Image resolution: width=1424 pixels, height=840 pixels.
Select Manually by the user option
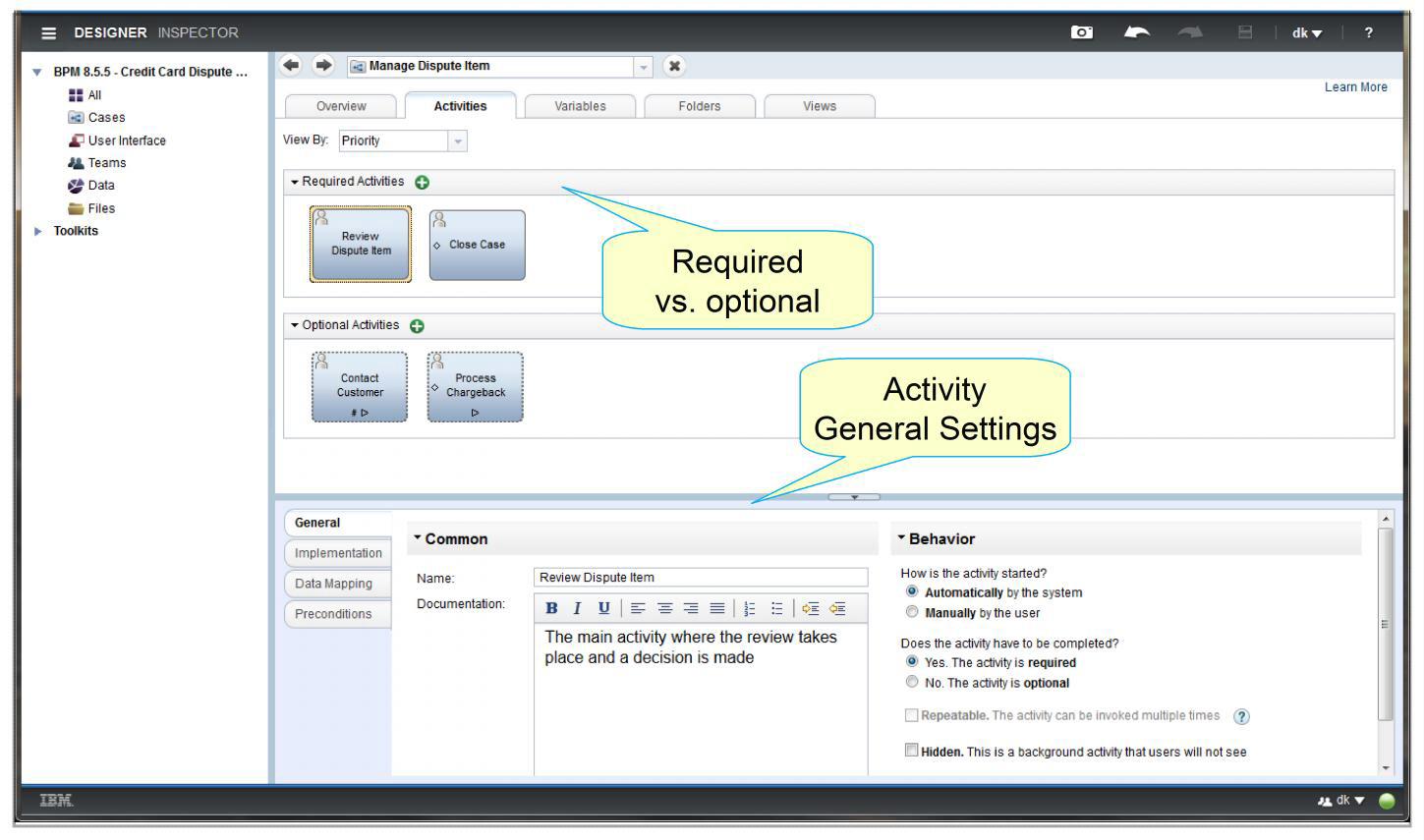tap(912, 612)
